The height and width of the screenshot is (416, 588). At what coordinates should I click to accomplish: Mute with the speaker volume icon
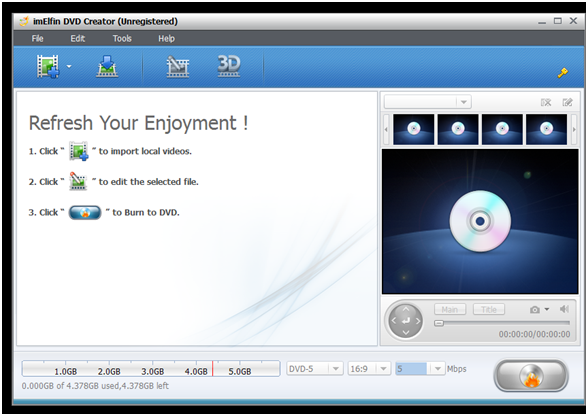(564, 309)
